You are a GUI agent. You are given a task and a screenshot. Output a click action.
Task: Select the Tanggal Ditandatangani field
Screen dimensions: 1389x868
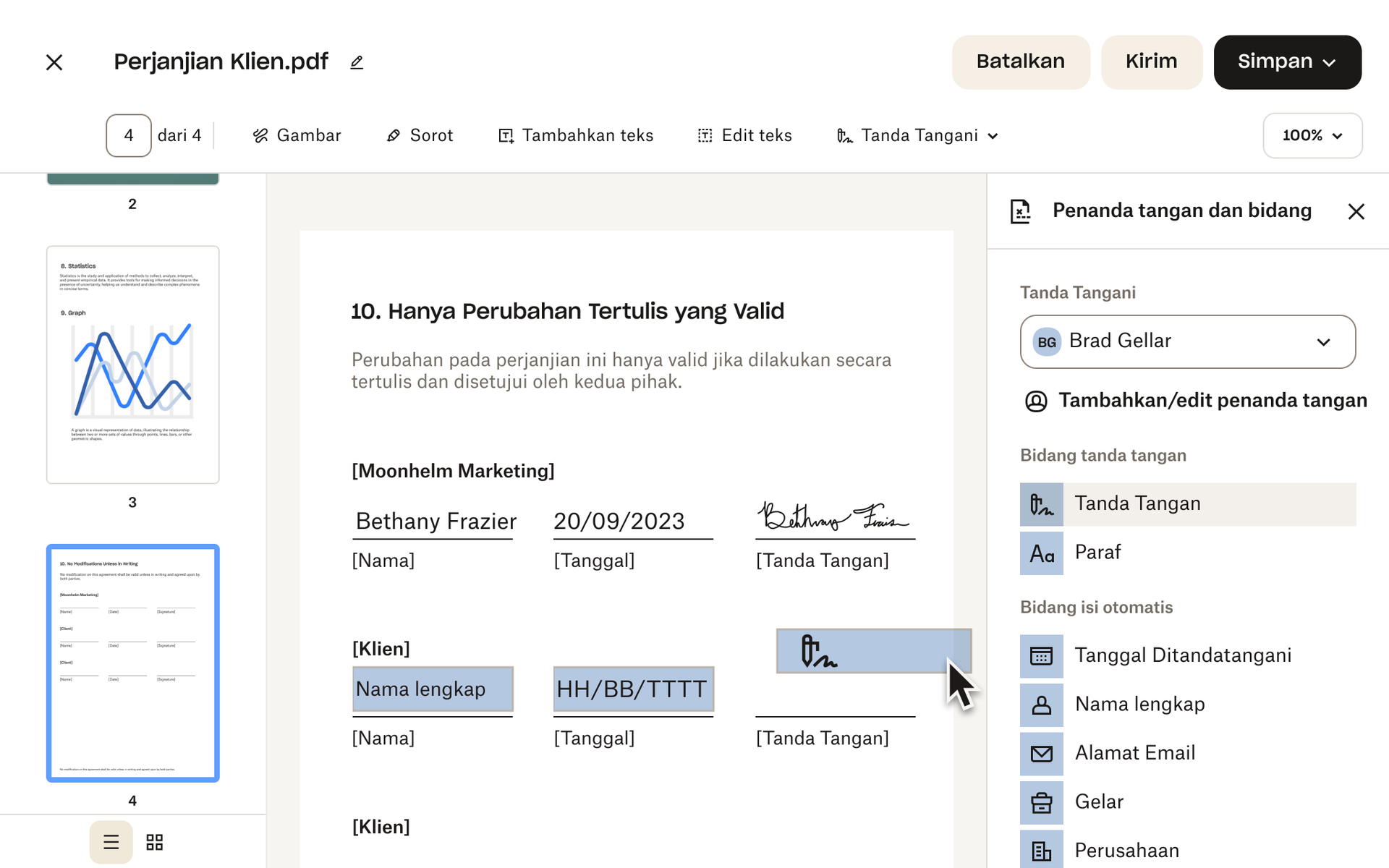coord(1183,655)
